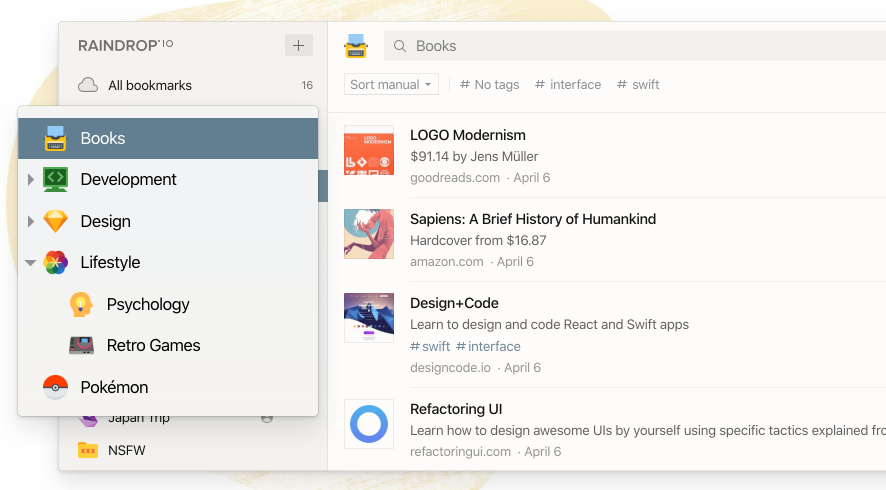
Task: Click the typewriter icon beside search bar
Action: tap(356, 46)
